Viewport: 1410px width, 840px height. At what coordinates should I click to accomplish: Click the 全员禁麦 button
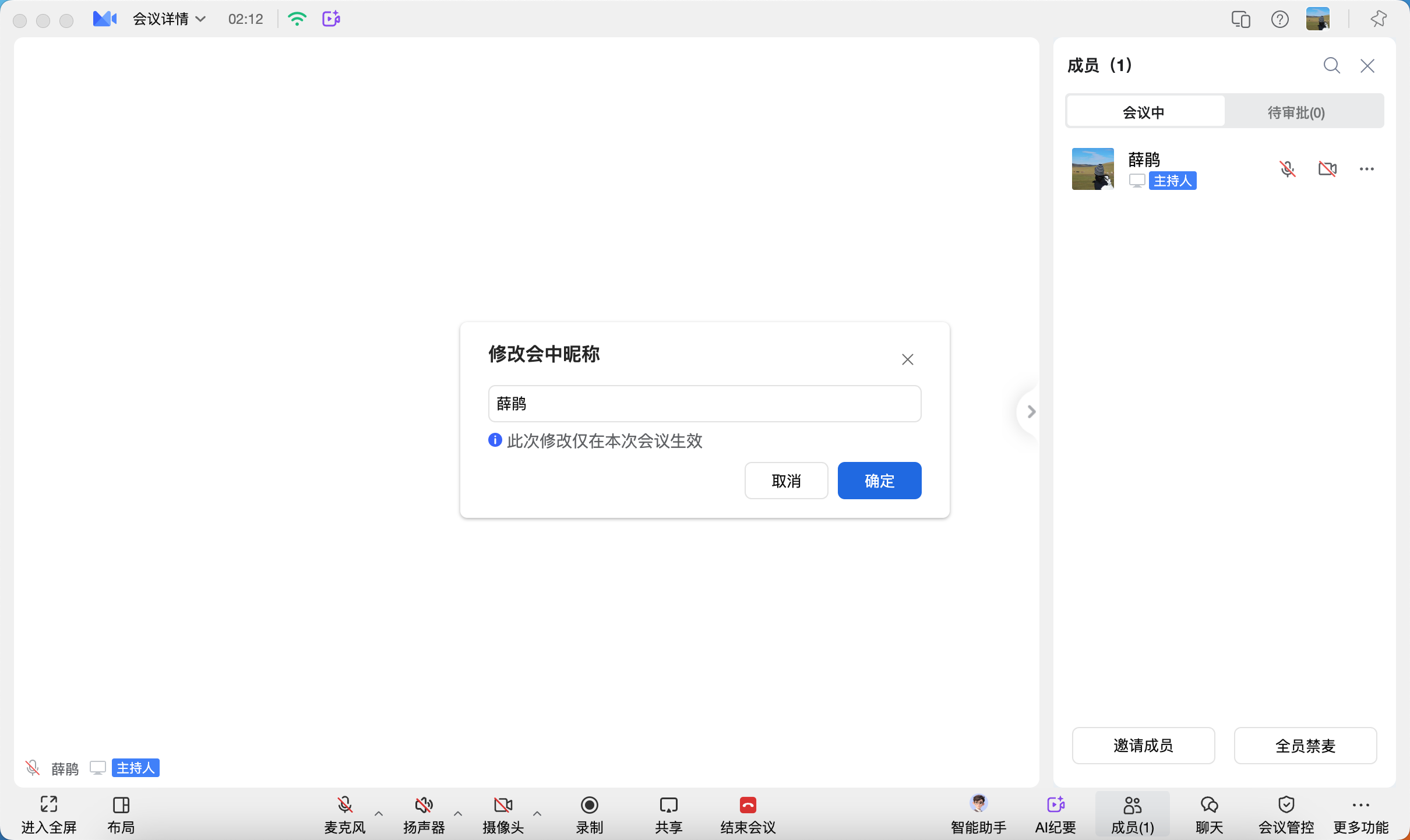[x=1305, y=745]
